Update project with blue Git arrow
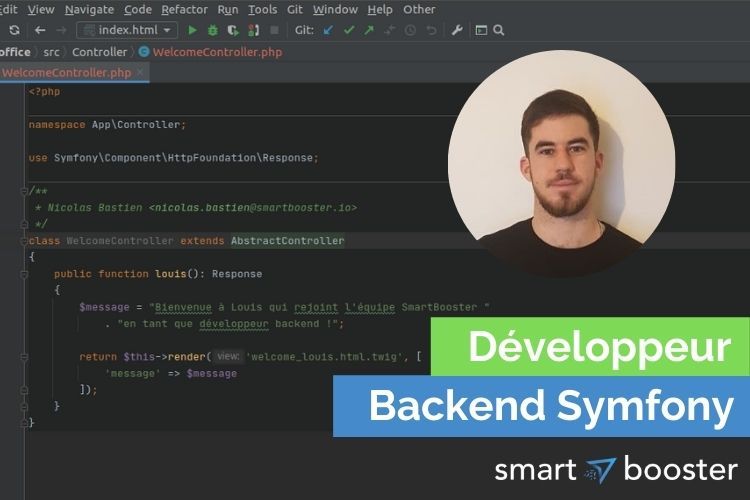Screen dimensions: 750x500 click(328, 30)
